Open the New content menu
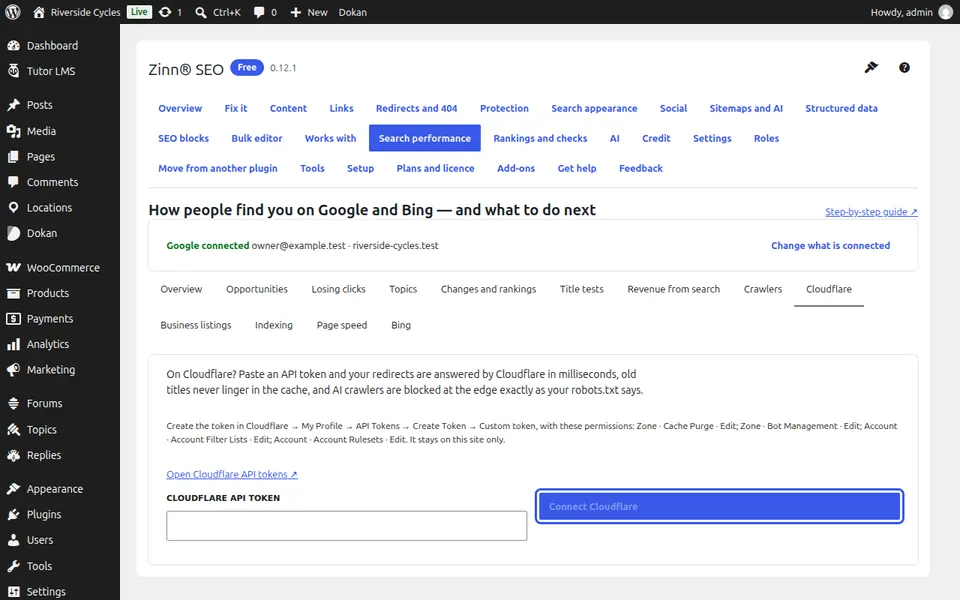Viewport: 960px width, 600px height. (x=309, y=12)
